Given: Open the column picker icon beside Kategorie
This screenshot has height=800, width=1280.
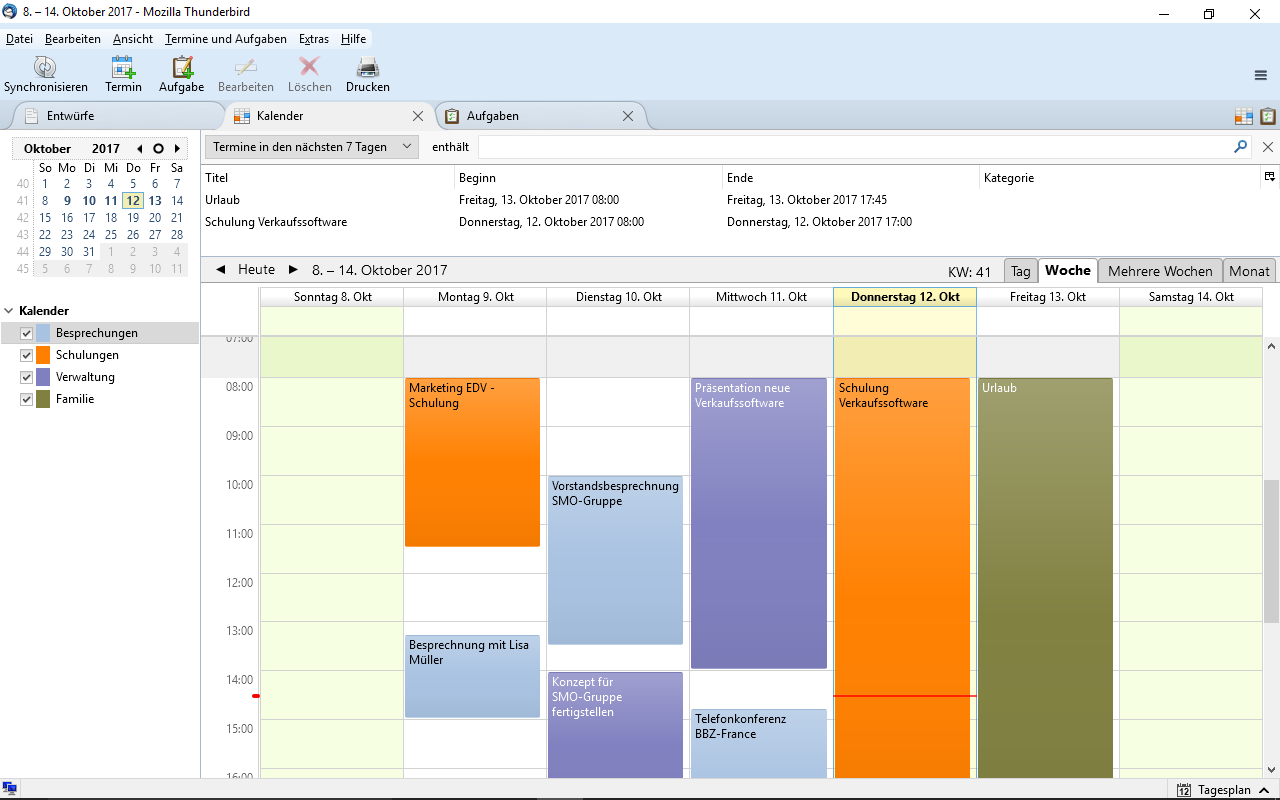Looking at the screenshot, I should (x=1270, y=177).
